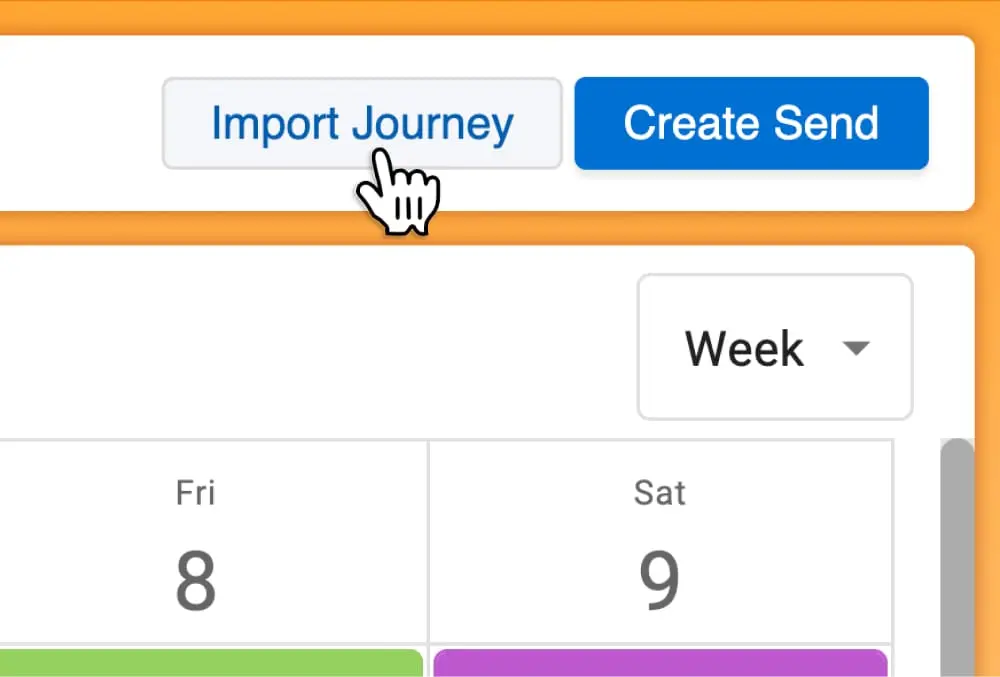Viewport: 1000px width, 677px height.
Task: Click the divider between Fri and Sat columns
Action: pyautogui.click(x=429, y=542)
